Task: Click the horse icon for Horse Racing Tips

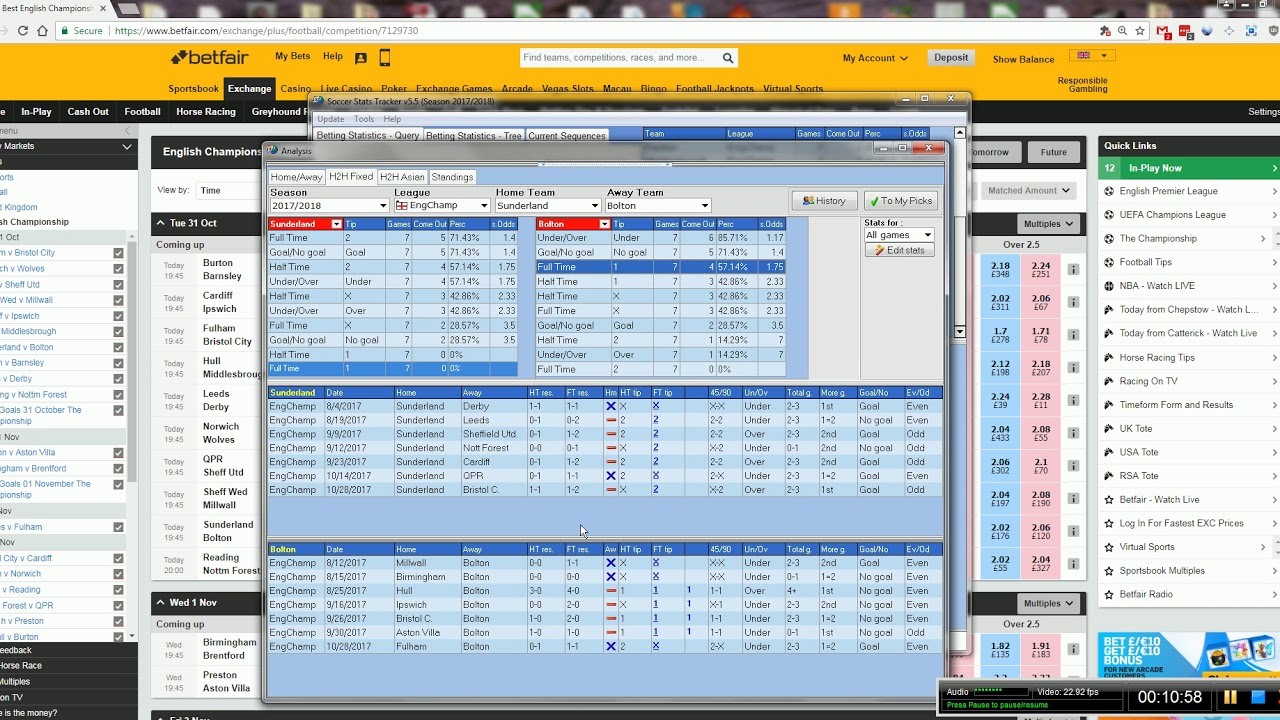Action: click(1109, 357)
